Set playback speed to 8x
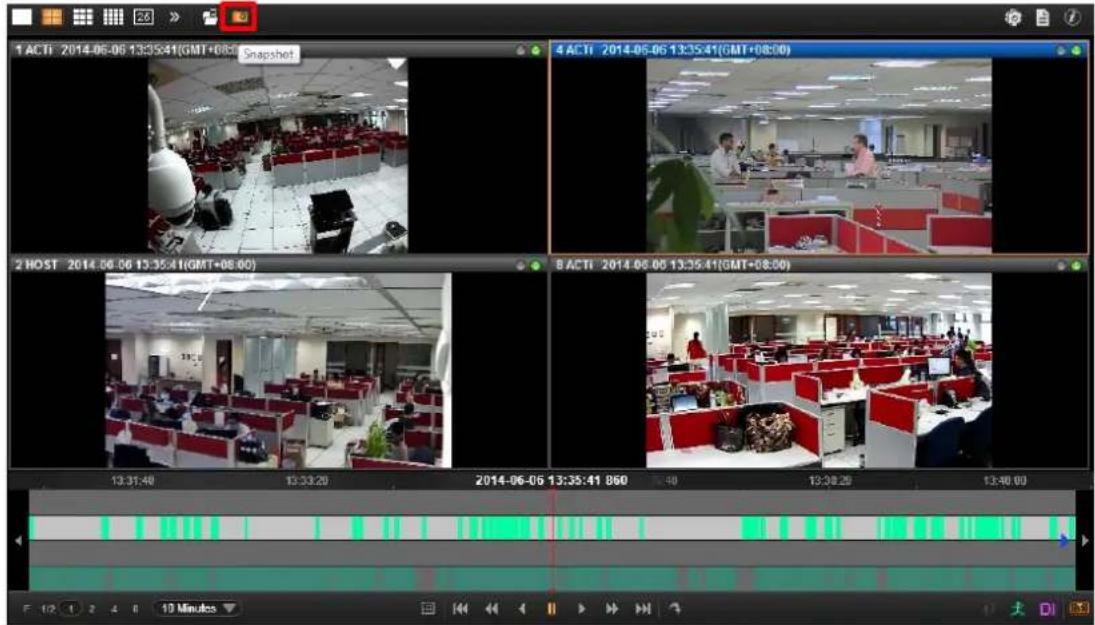1095x625 pixels. (135, 609)
